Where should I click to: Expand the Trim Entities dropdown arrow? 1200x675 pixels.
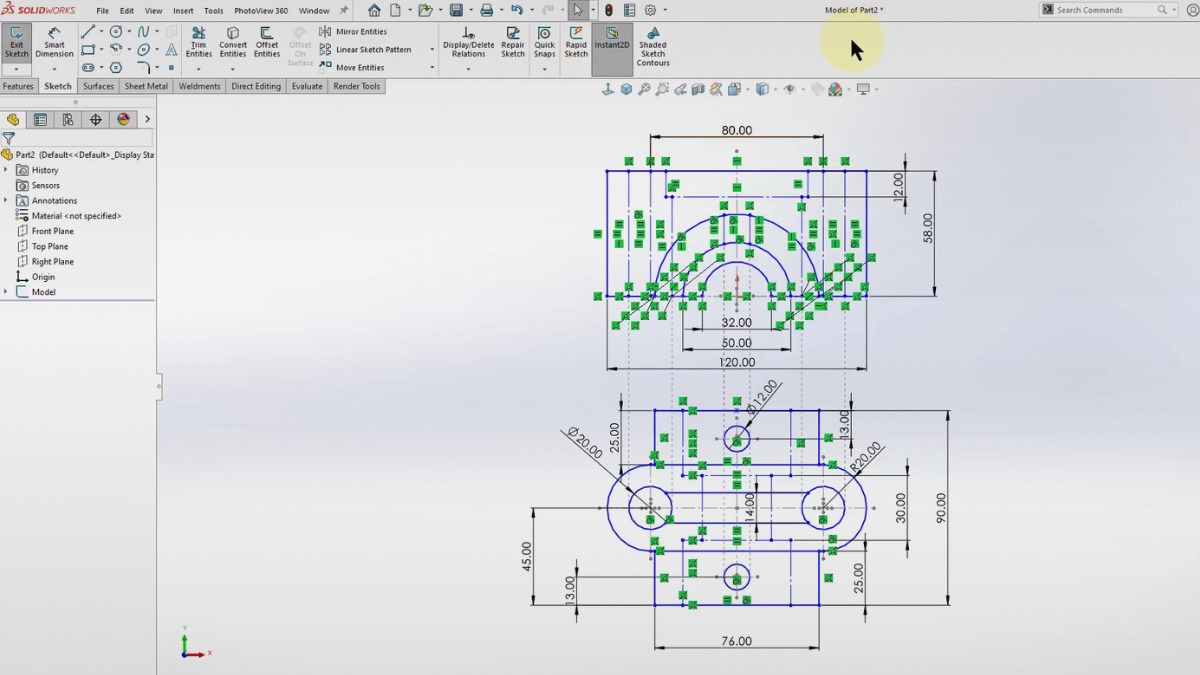199,69
